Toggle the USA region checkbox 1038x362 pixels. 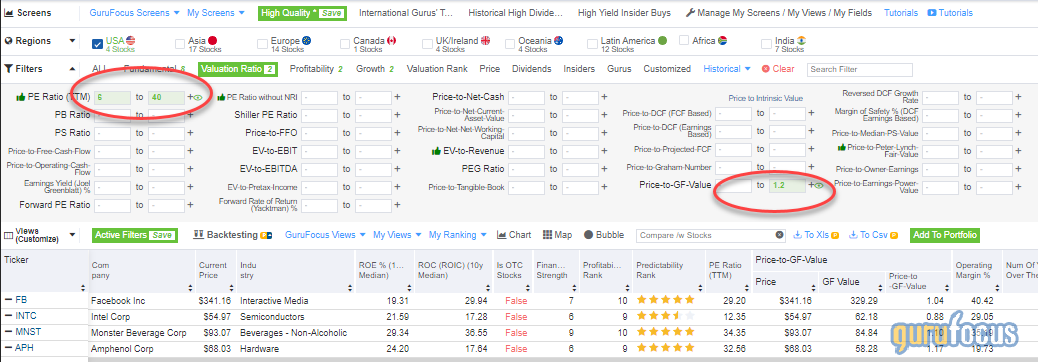[97, 44]
